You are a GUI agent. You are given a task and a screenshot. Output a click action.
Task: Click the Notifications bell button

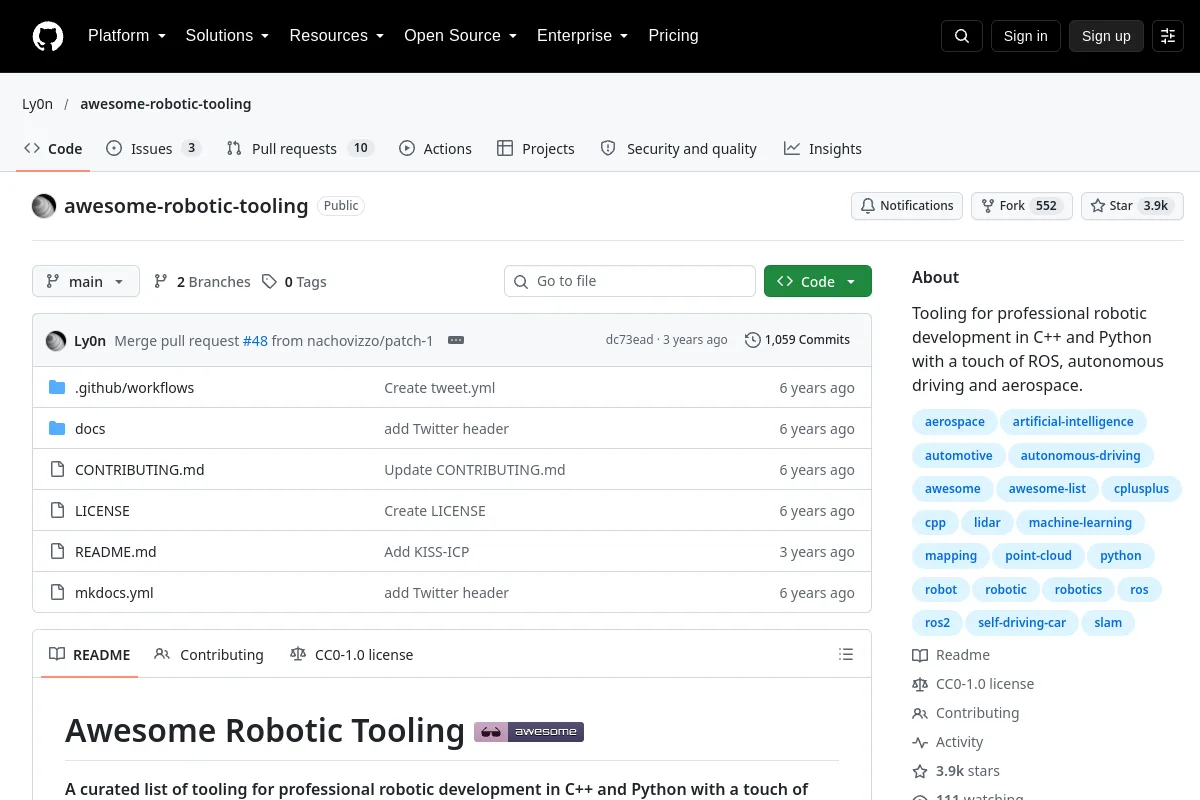[907, 206]
